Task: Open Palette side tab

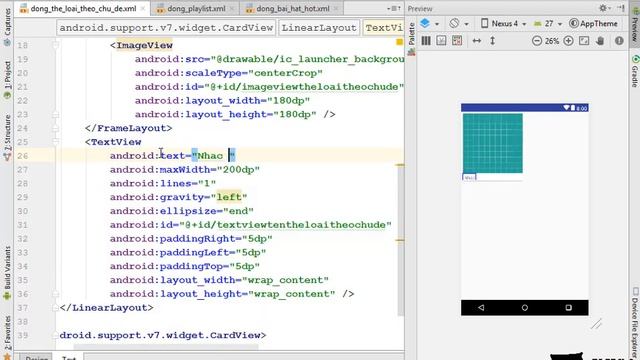Action: 411,39
